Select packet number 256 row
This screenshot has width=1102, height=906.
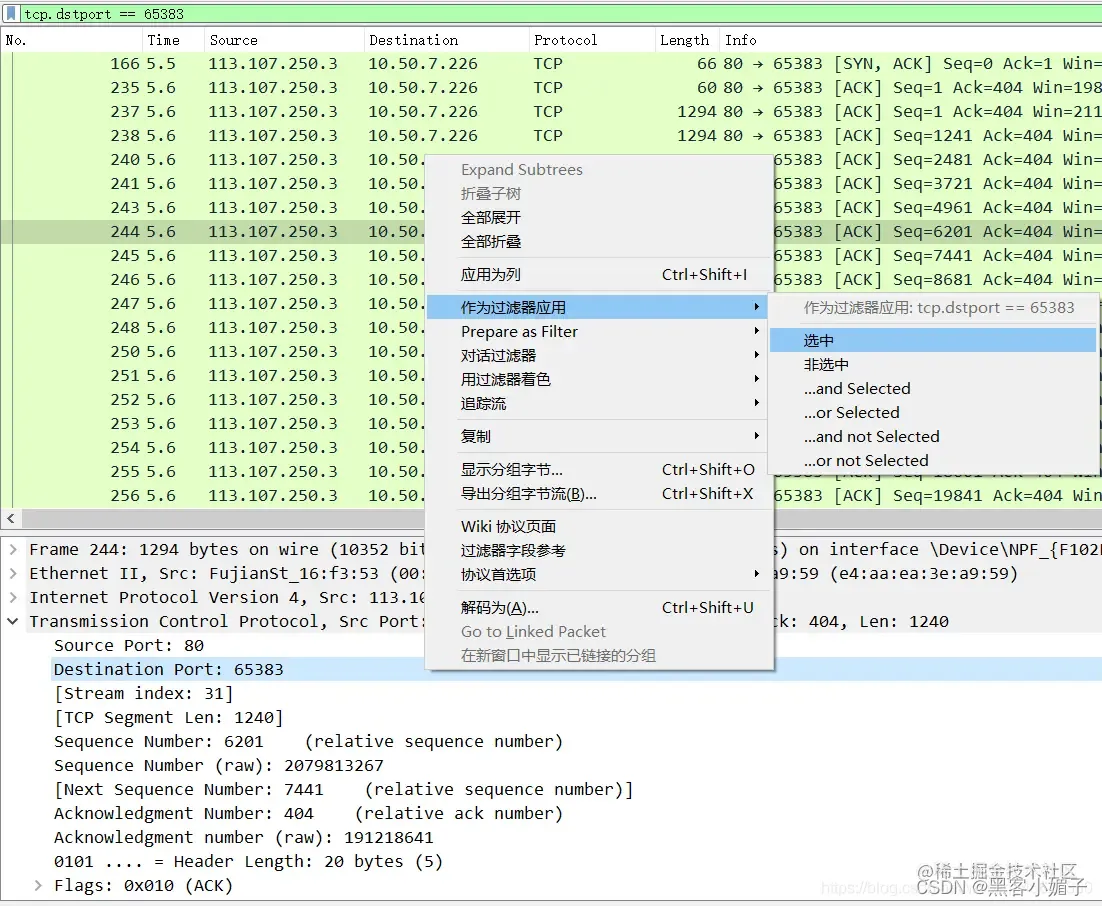click(x=212, y=496)
